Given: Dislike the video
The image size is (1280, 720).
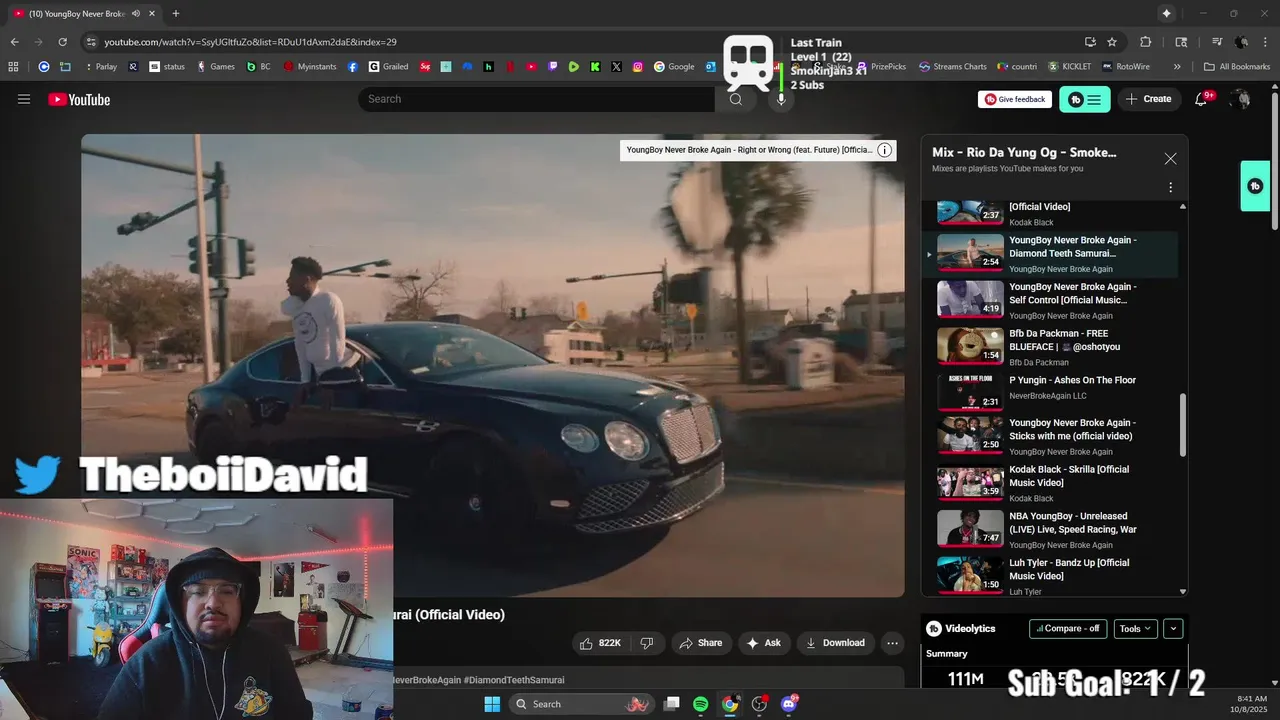Looking at the screenshot, I should (x=647, y=643).
